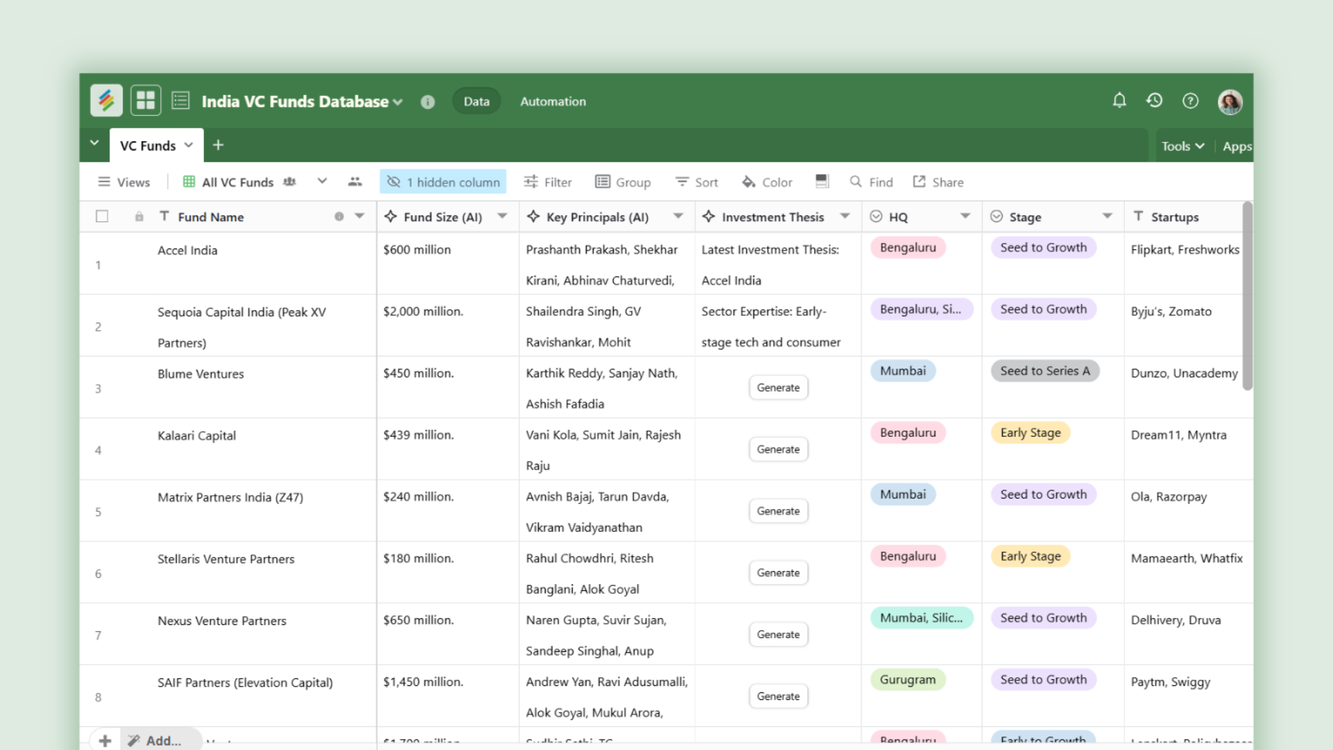
Task: Select the row header checkbox
Action: [x=101, y=216]
